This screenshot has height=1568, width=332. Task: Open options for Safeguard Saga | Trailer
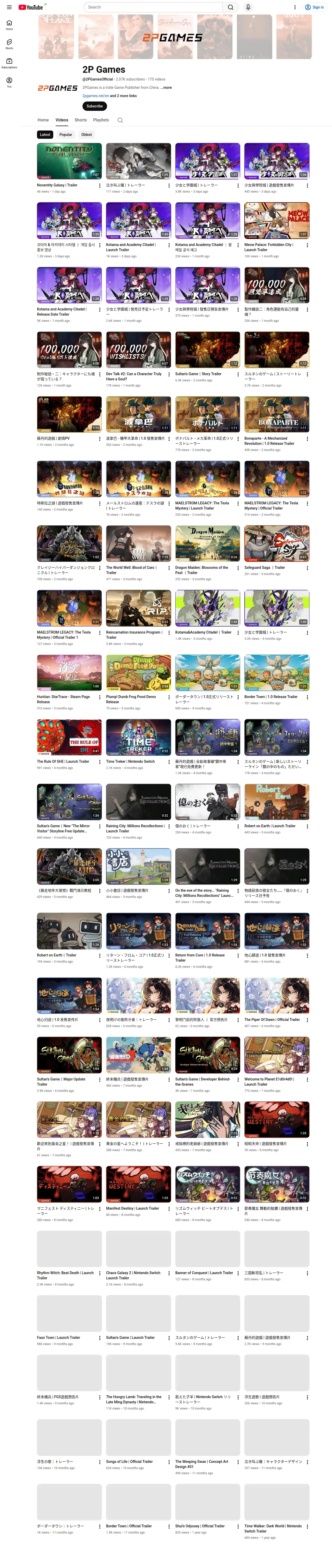pos(307,568)
